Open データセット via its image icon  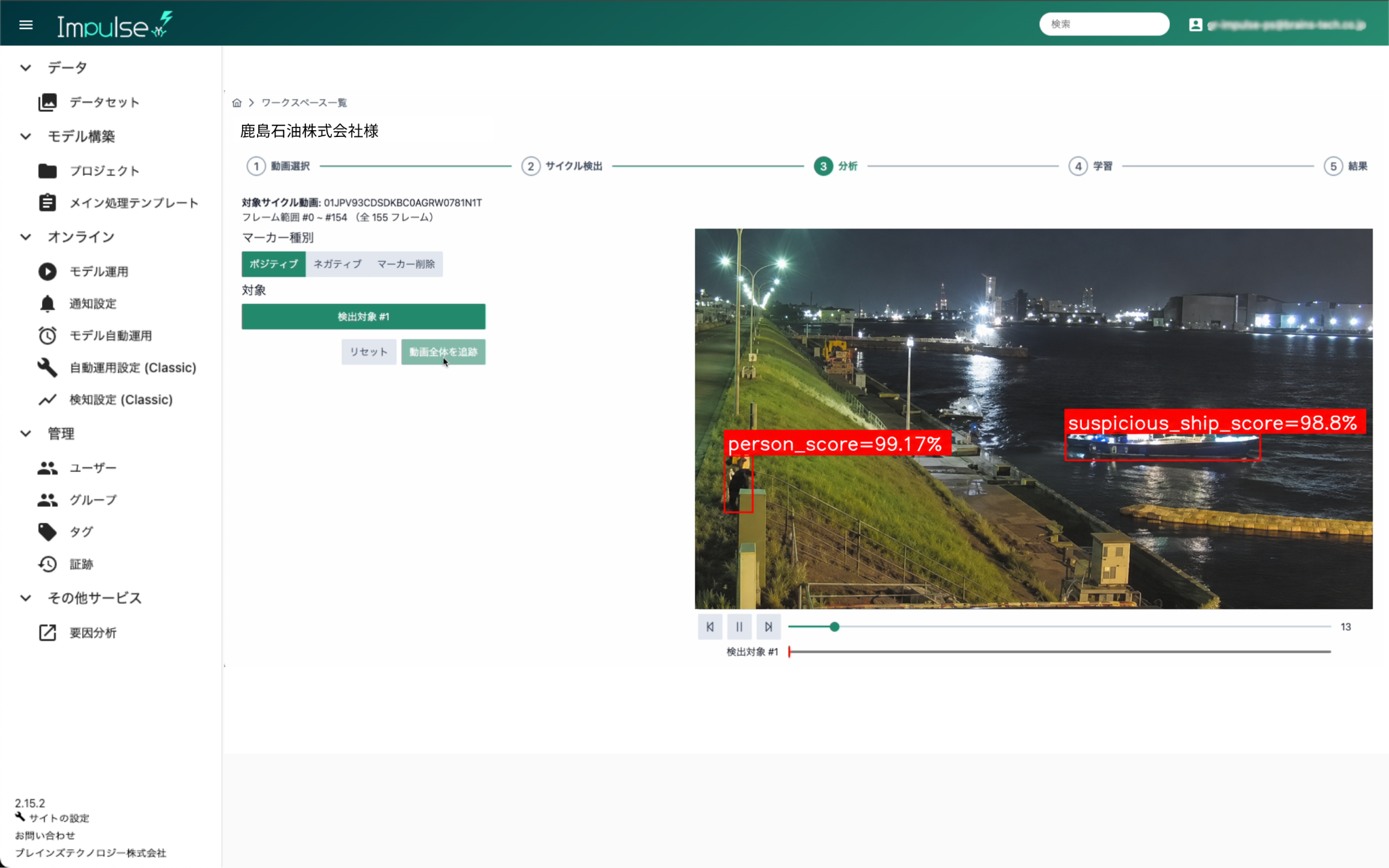coord(47,102)
